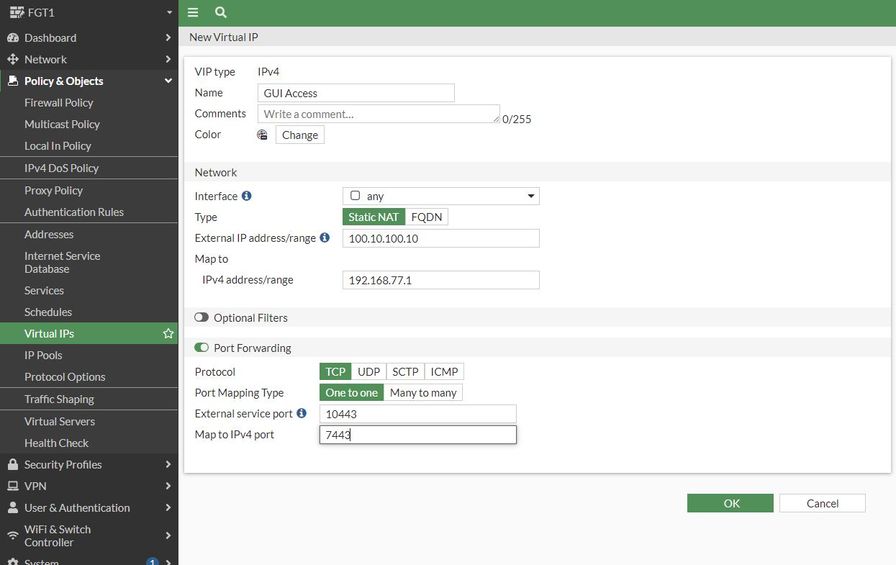The image size is (896, 565).
Task: Click the User & Authentication person icon
Action: click(13, 507)
